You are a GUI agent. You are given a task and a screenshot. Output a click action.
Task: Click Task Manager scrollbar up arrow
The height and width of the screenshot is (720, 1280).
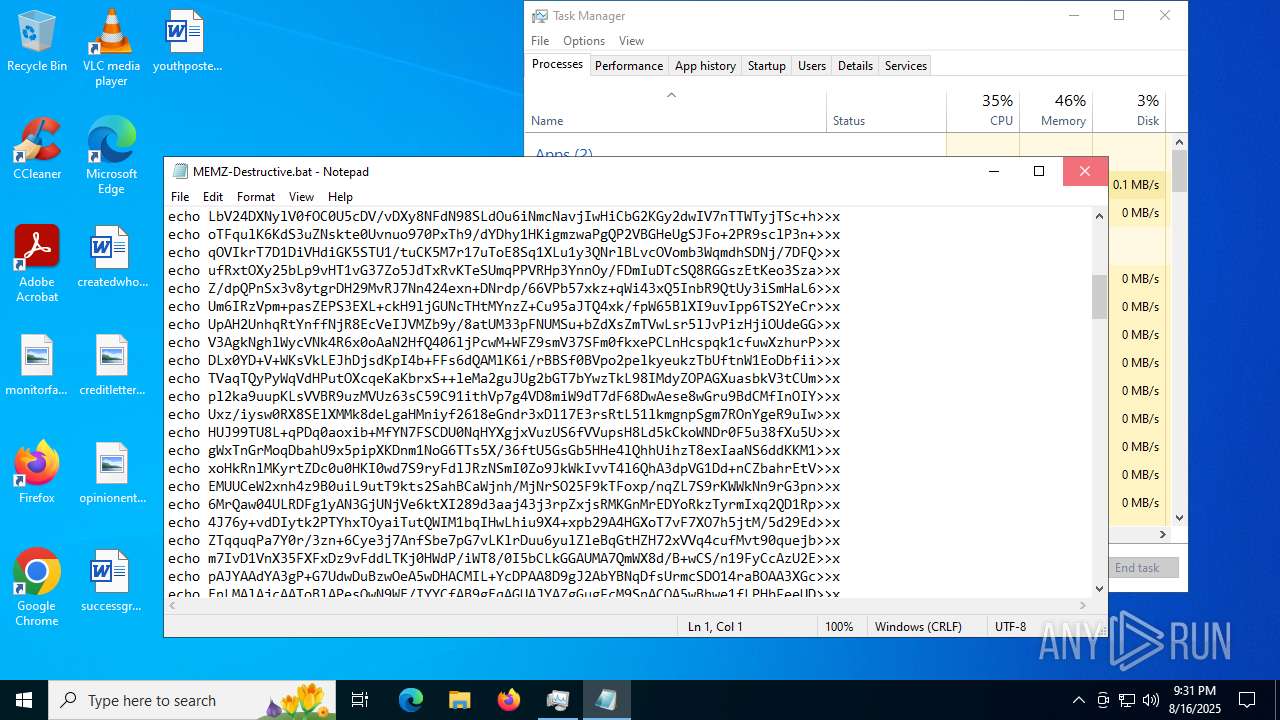pos(1180,142)
